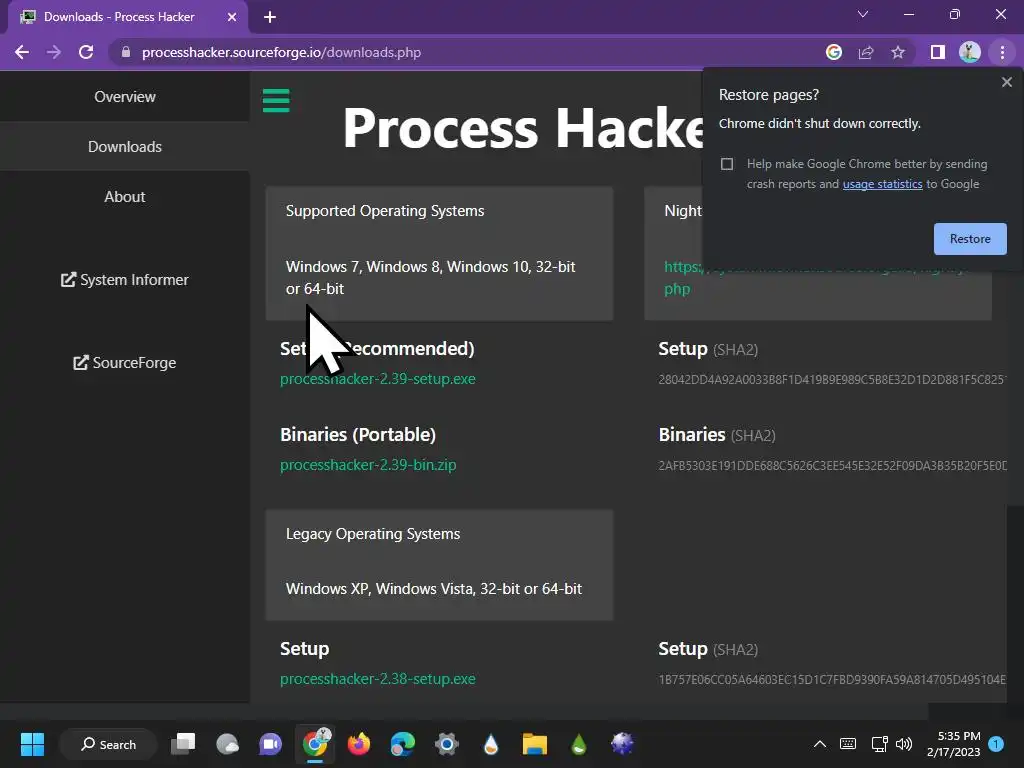Open the network tray icon
This screenshot has width=1024, height=768.
click(x=879, y=744)
